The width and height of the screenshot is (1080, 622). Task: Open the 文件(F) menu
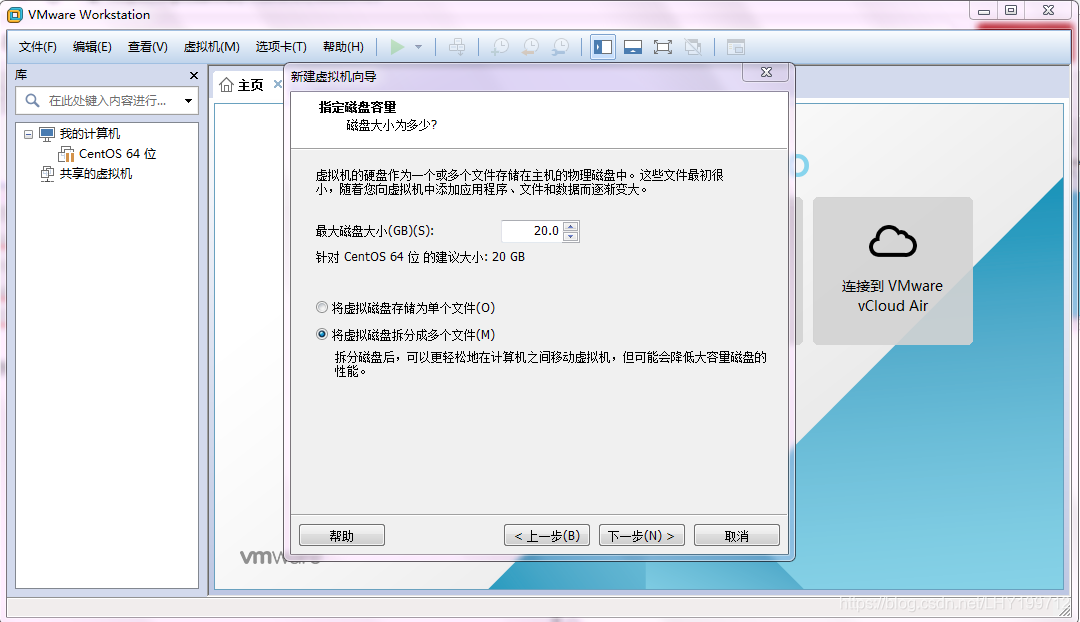[x=37, y=47]
